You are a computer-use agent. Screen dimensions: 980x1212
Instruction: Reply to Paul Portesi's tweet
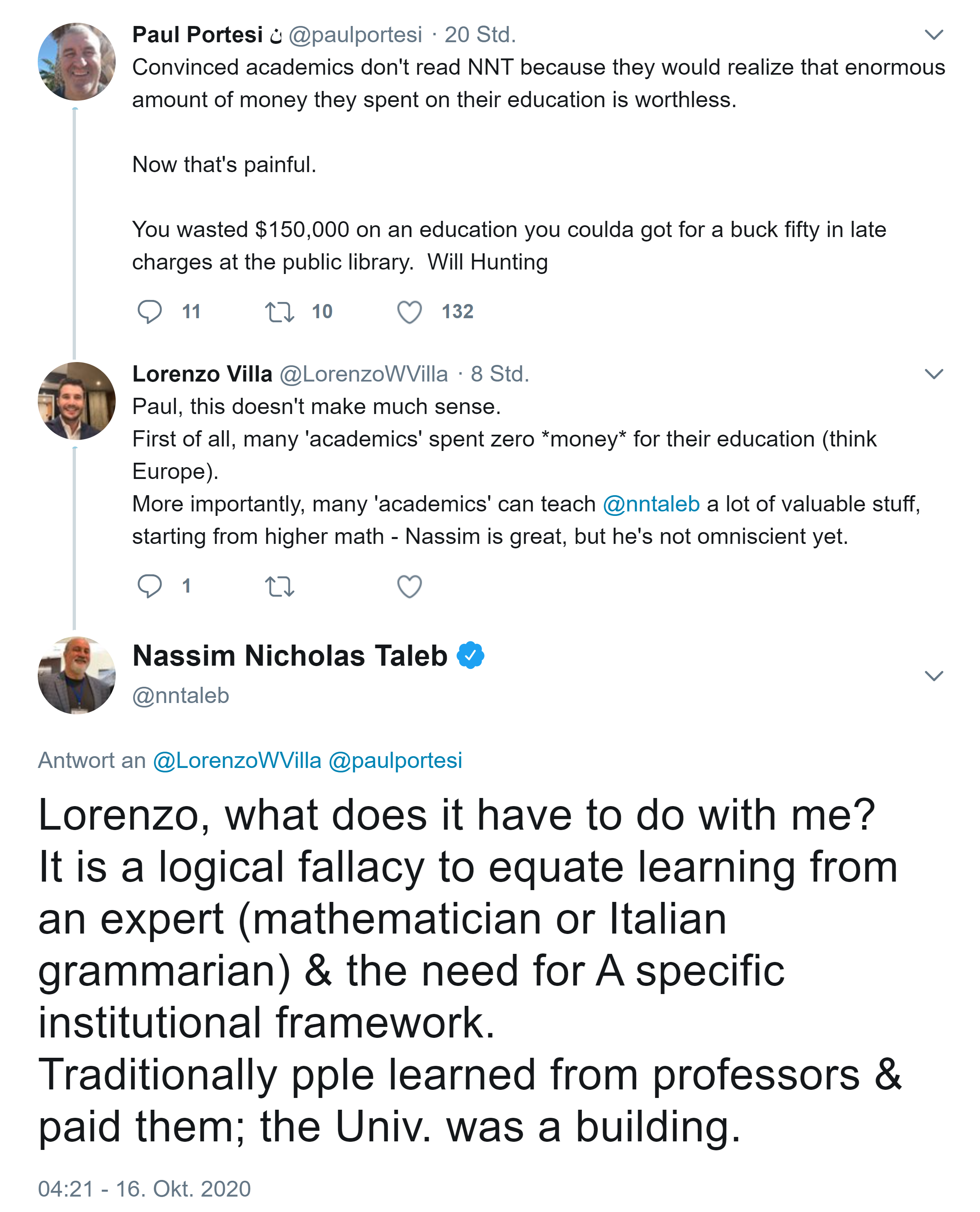tap(149, 312)
